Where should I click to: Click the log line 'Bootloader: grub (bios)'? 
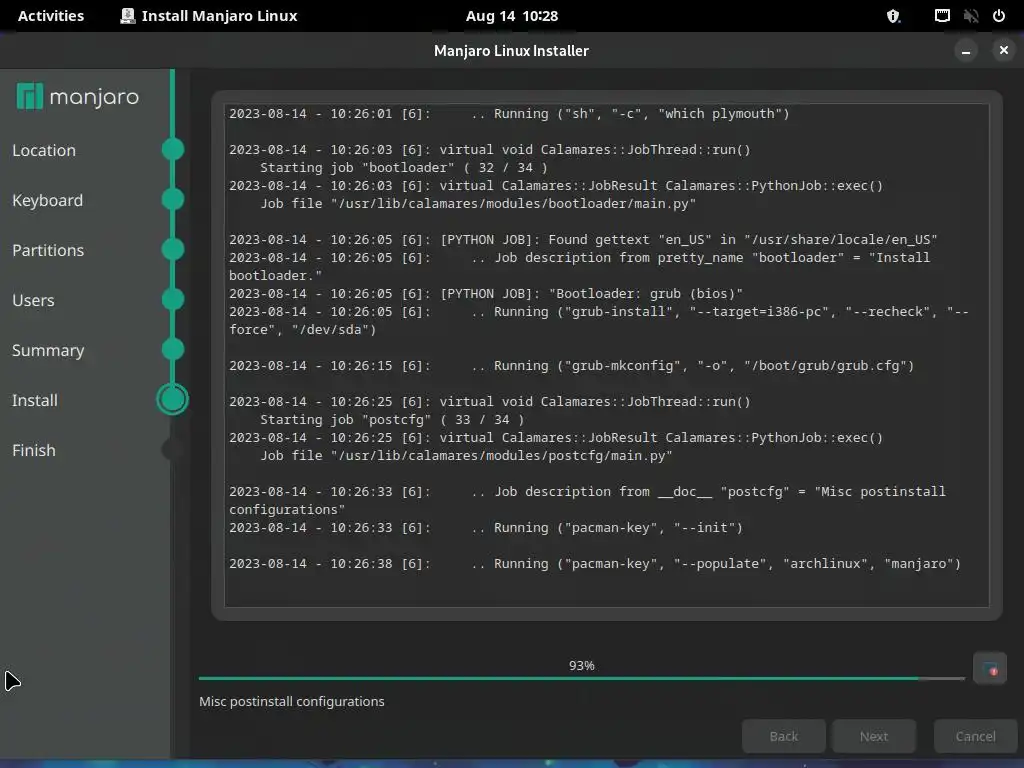coord(486,294)
